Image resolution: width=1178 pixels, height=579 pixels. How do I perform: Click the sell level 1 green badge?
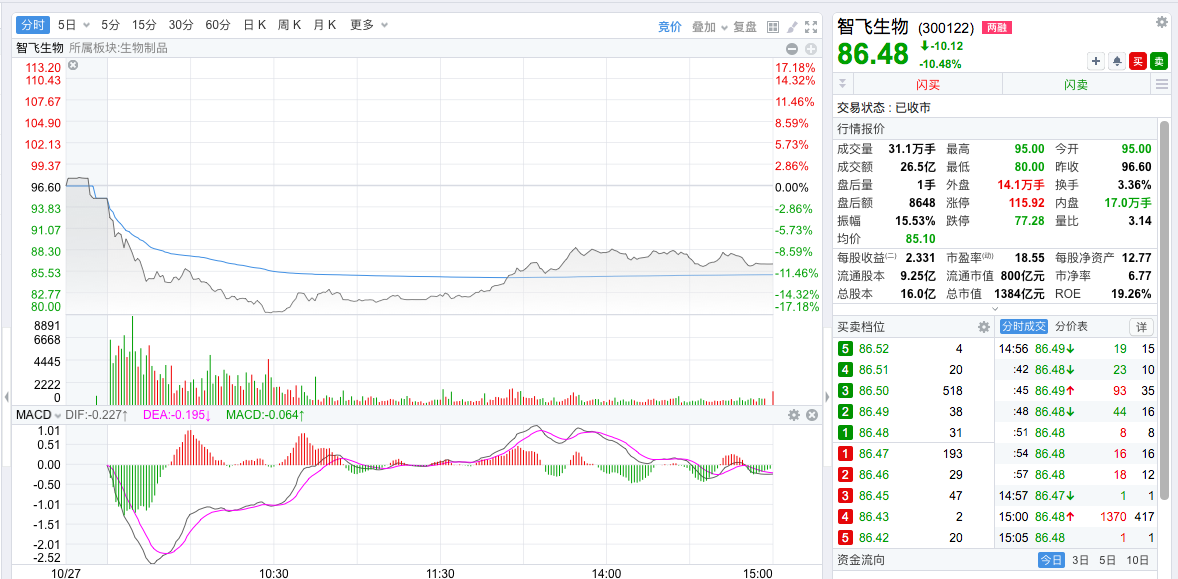tap(845, 432)
